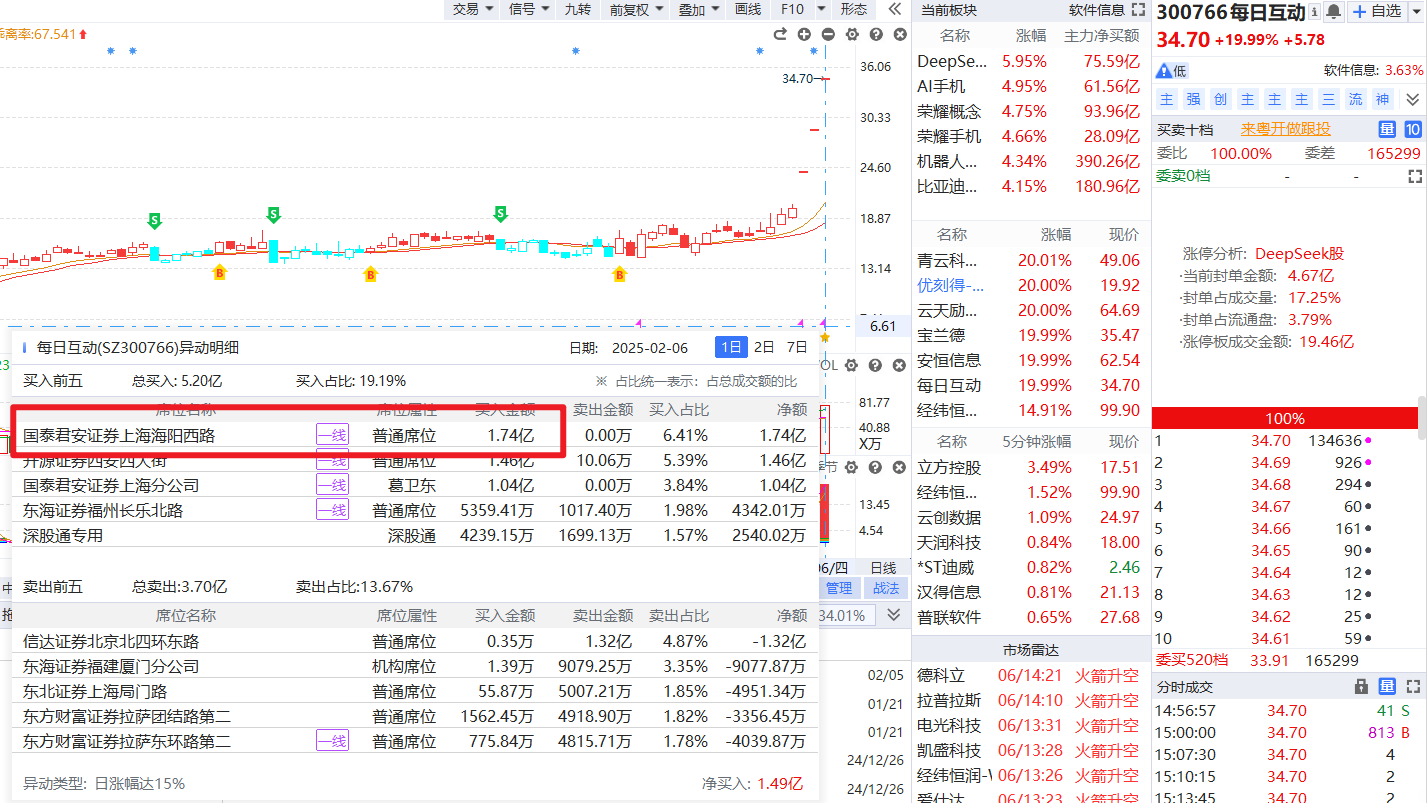Maximize the 软件信息 sector panel
This screenshot has height=803, width=1427.
[x=1138, y=10]
